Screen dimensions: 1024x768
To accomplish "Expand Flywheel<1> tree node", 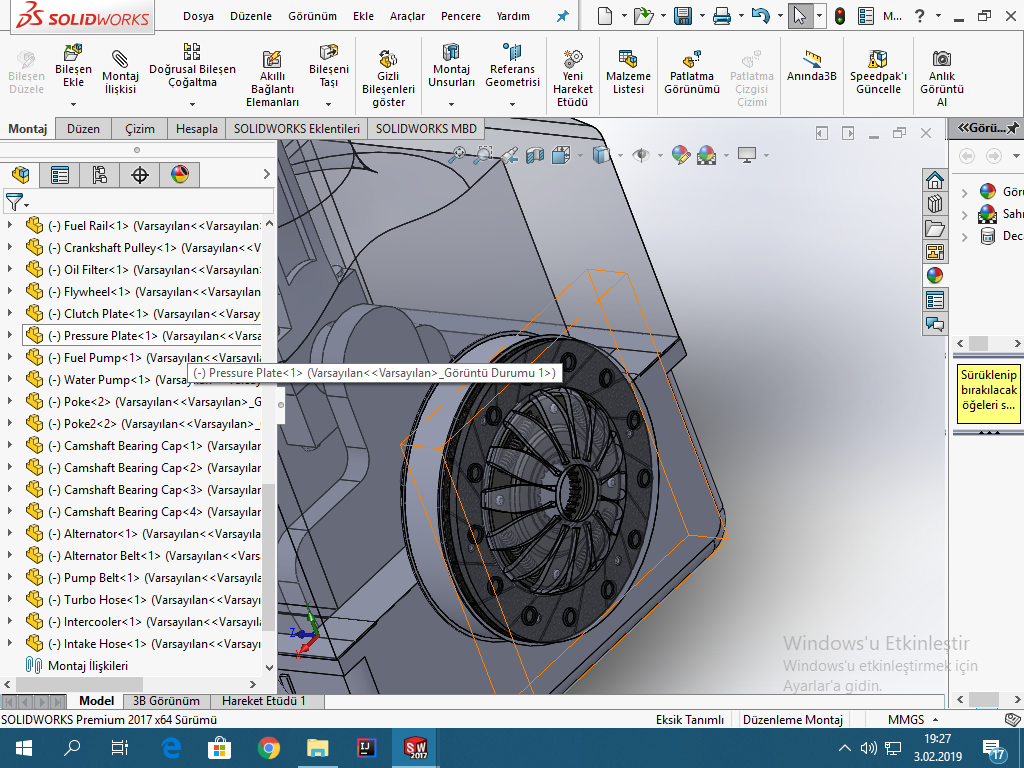I will coord(10,291).
